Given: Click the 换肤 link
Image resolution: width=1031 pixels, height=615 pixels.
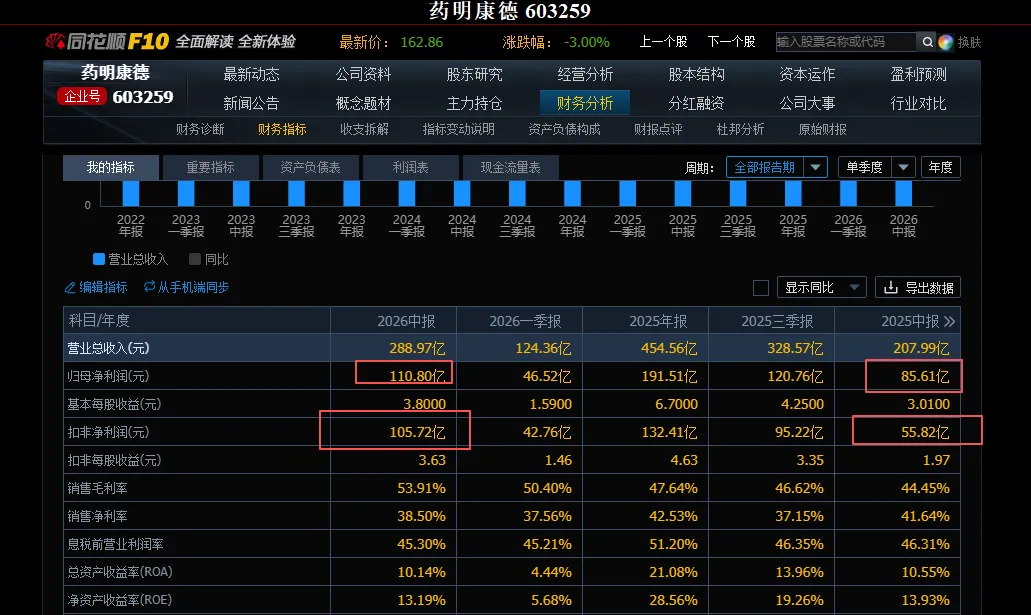Looking at the screenshot, I should click(x=969, y=42).
